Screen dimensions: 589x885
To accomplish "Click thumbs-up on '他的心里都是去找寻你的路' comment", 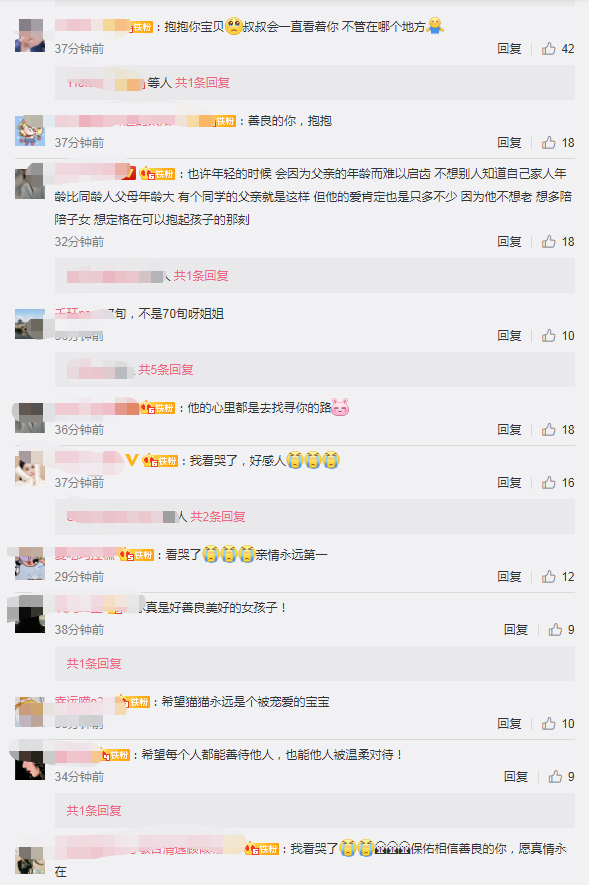I will click(548, 430).
